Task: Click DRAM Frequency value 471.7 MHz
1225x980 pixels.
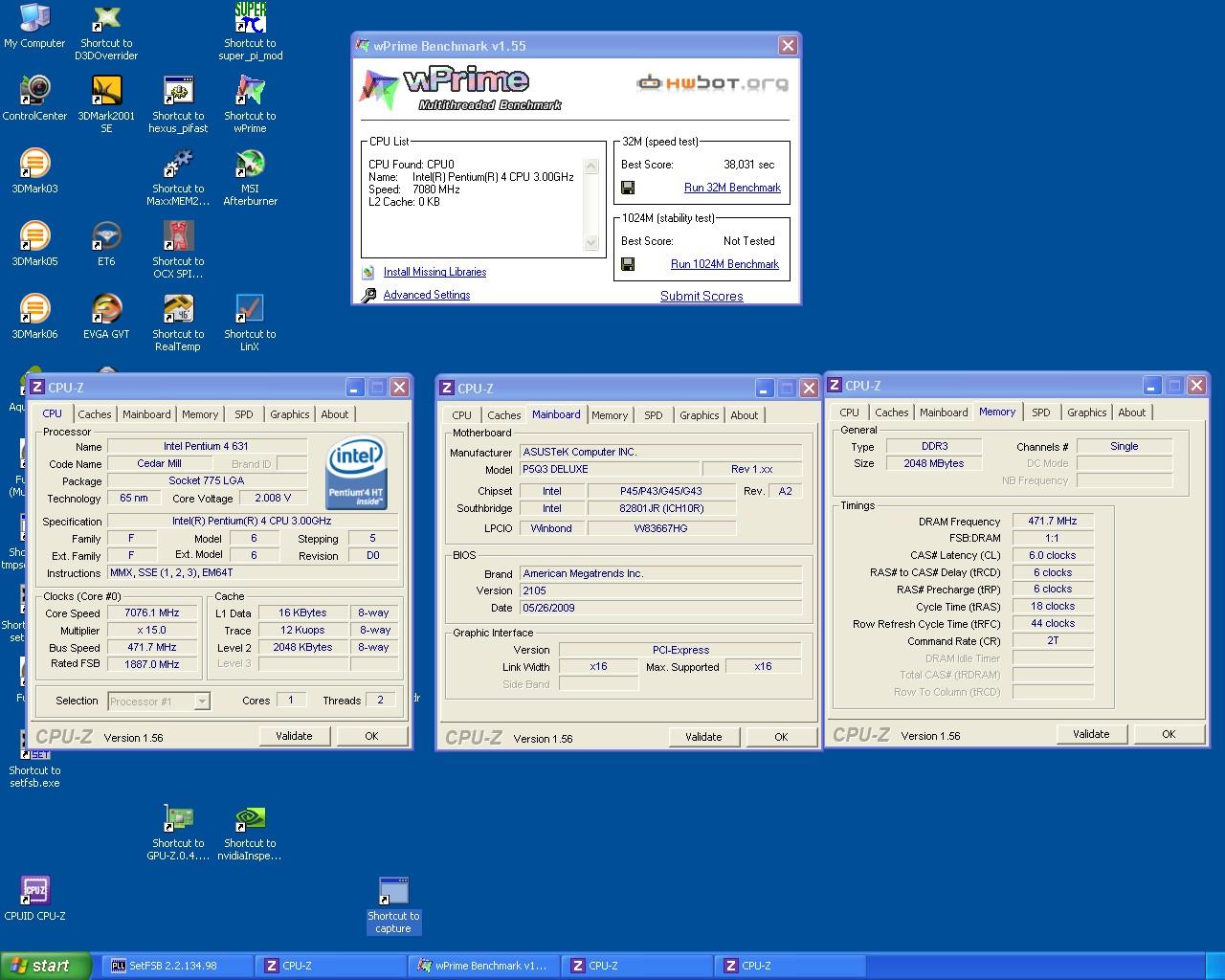Action: (1053, 522)
